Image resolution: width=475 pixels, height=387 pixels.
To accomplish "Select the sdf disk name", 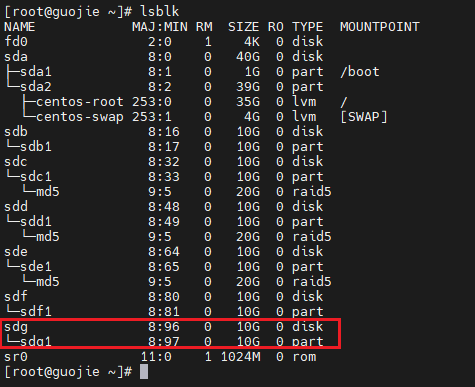I will click(x=16, y=297).
